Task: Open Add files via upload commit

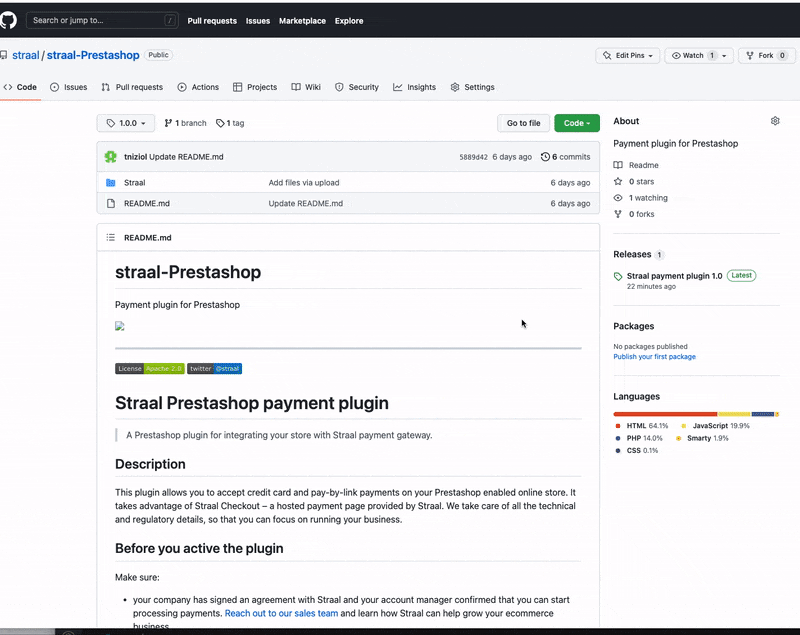Action: tap(304, 183)
